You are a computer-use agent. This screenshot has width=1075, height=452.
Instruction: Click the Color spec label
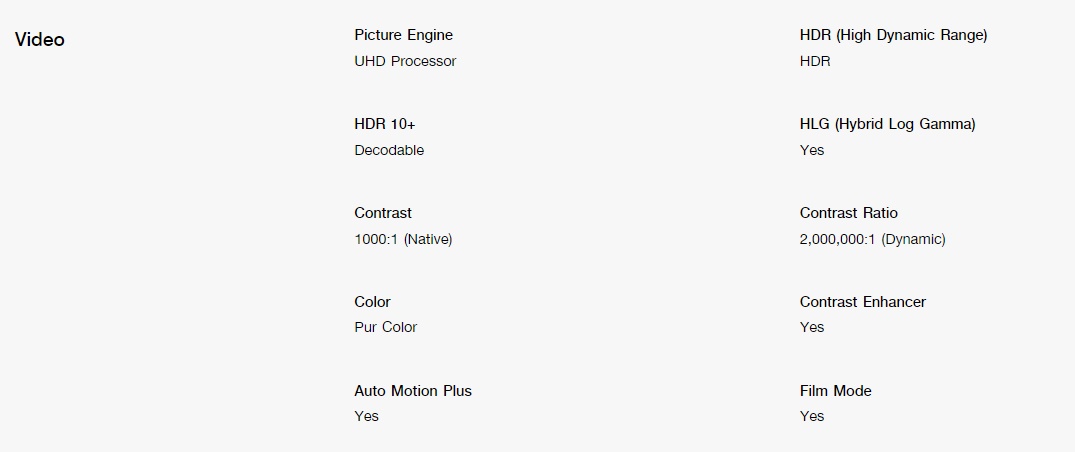[x=372, y=302]
